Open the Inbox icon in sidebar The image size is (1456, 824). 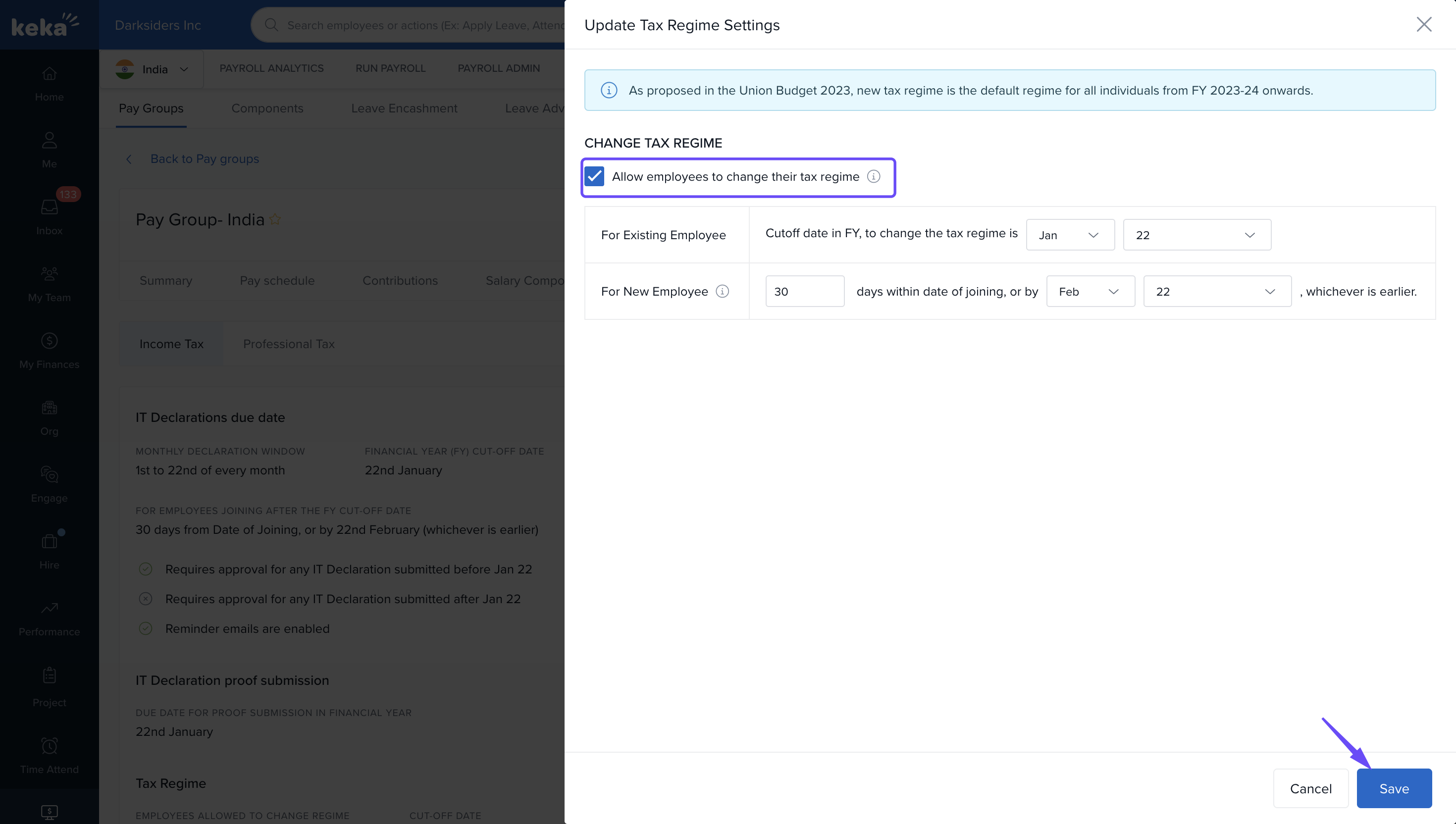click(49, 207)
